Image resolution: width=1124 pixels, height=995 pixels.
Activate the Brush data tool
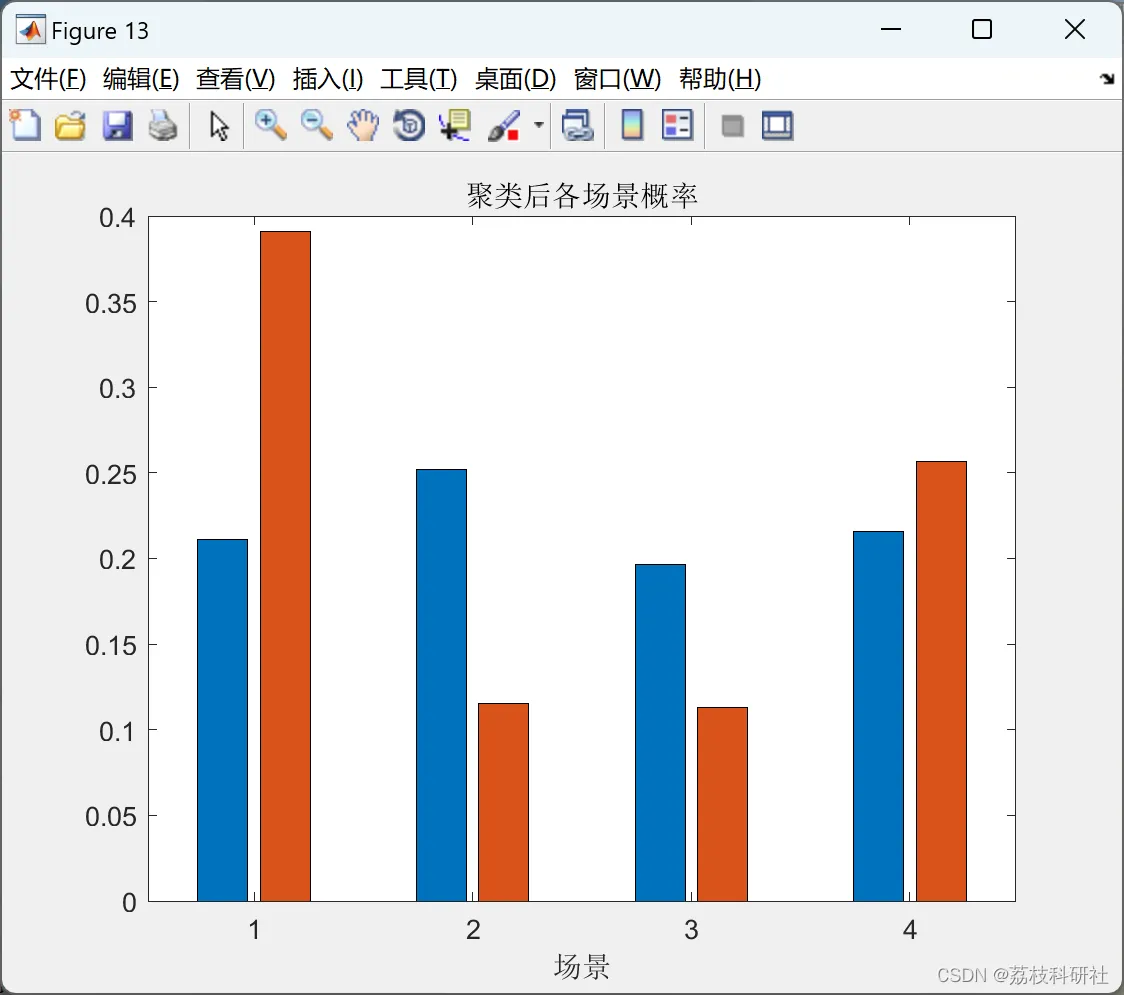[504, 125]
